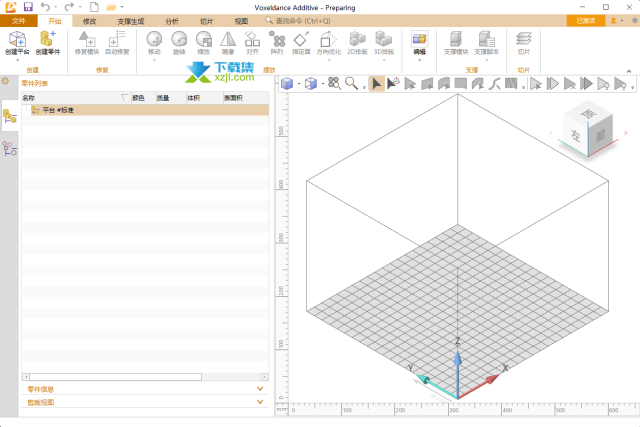This screenshot has width=640, height=427.
Task: Click the gear settings icon in left sidebar
Action: point(5,81)
